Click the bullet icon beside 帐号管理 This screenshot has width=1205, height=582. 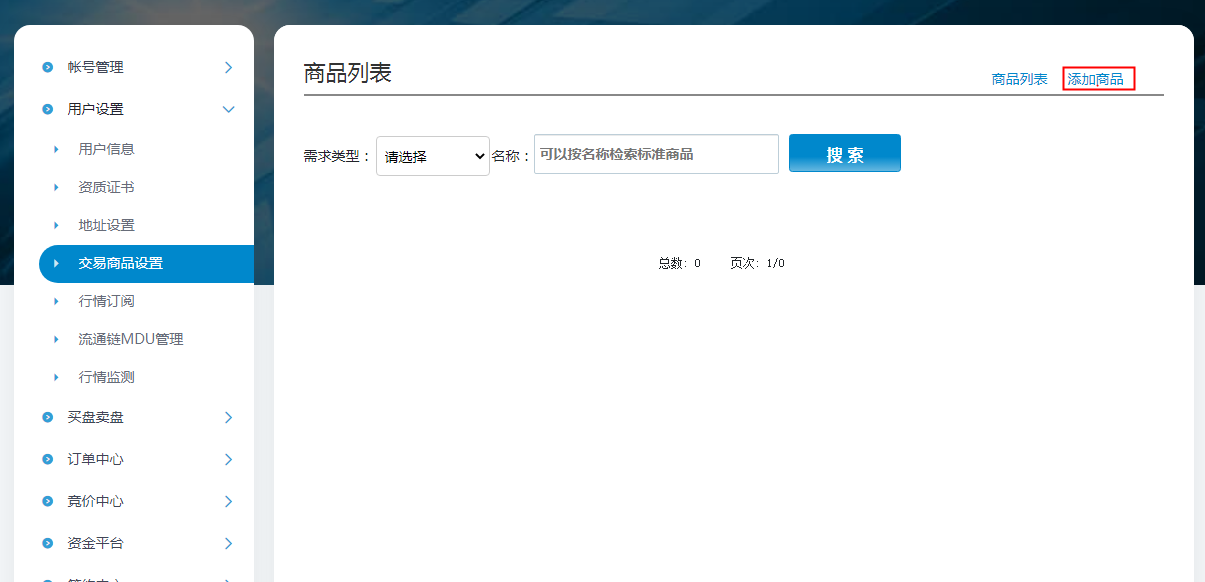pyautogui.click(x=47, y=68)
